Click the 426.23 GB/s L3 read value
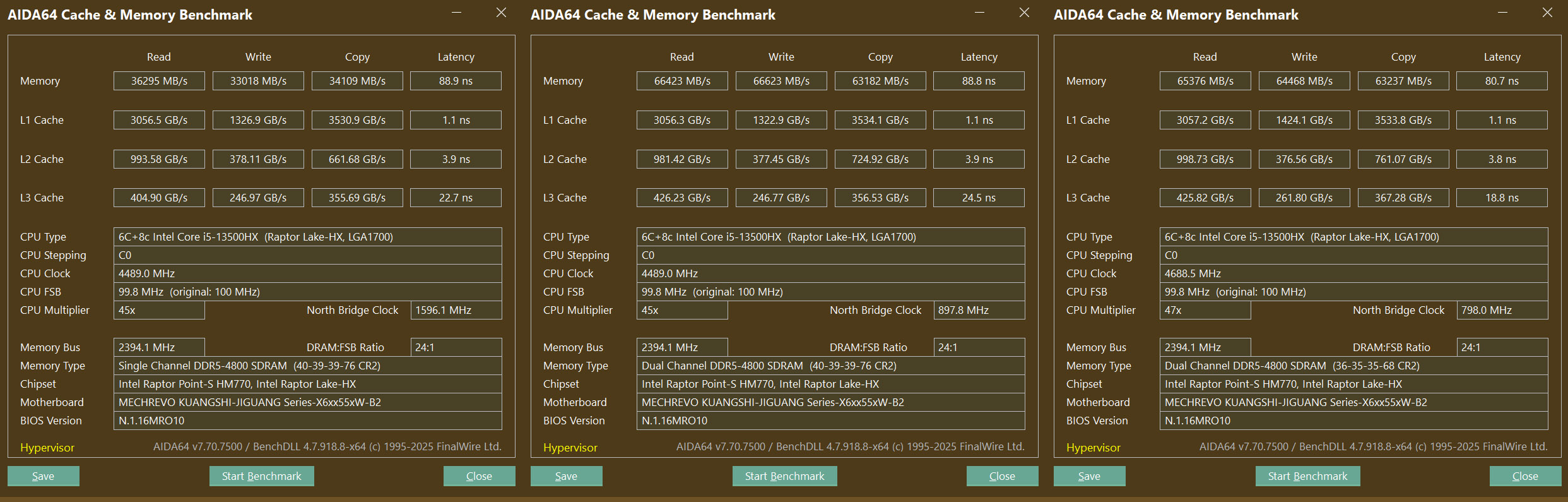Screen dimensions: 1568x502 click(682, 198)
